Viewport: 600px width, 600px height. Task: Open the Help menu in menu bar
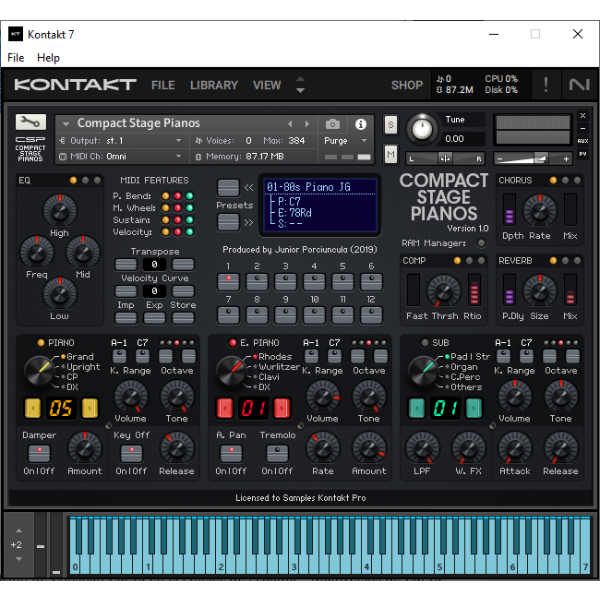tap(48, 58)
